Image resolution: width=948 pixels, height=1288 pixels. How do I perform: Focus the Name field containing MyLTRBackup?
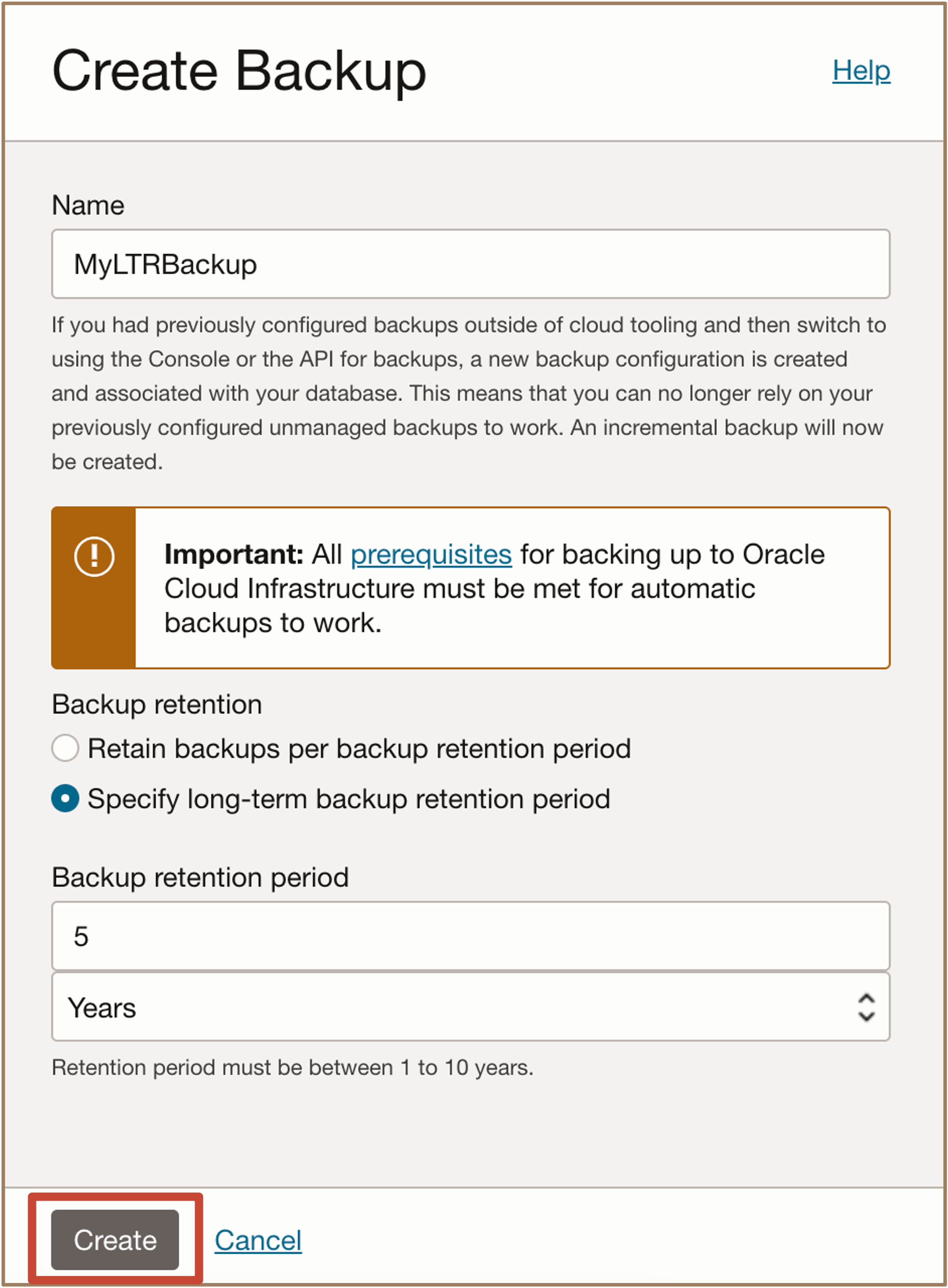point(470,264)
